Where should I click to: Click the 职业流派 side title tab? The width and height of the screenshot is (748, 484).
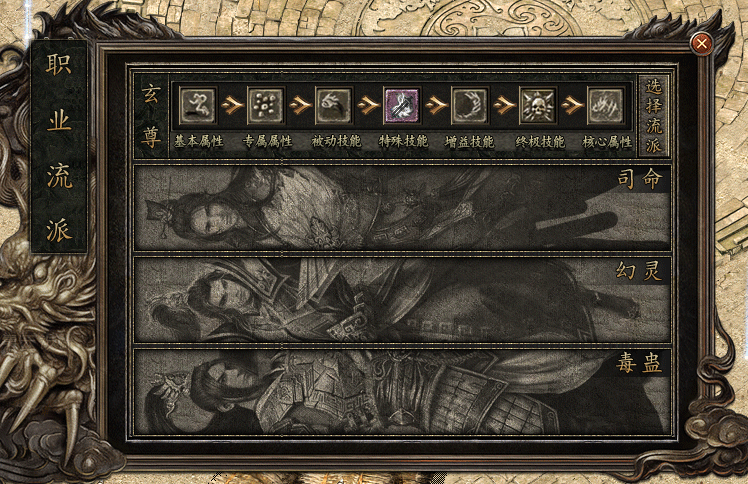tap(59, 146)
